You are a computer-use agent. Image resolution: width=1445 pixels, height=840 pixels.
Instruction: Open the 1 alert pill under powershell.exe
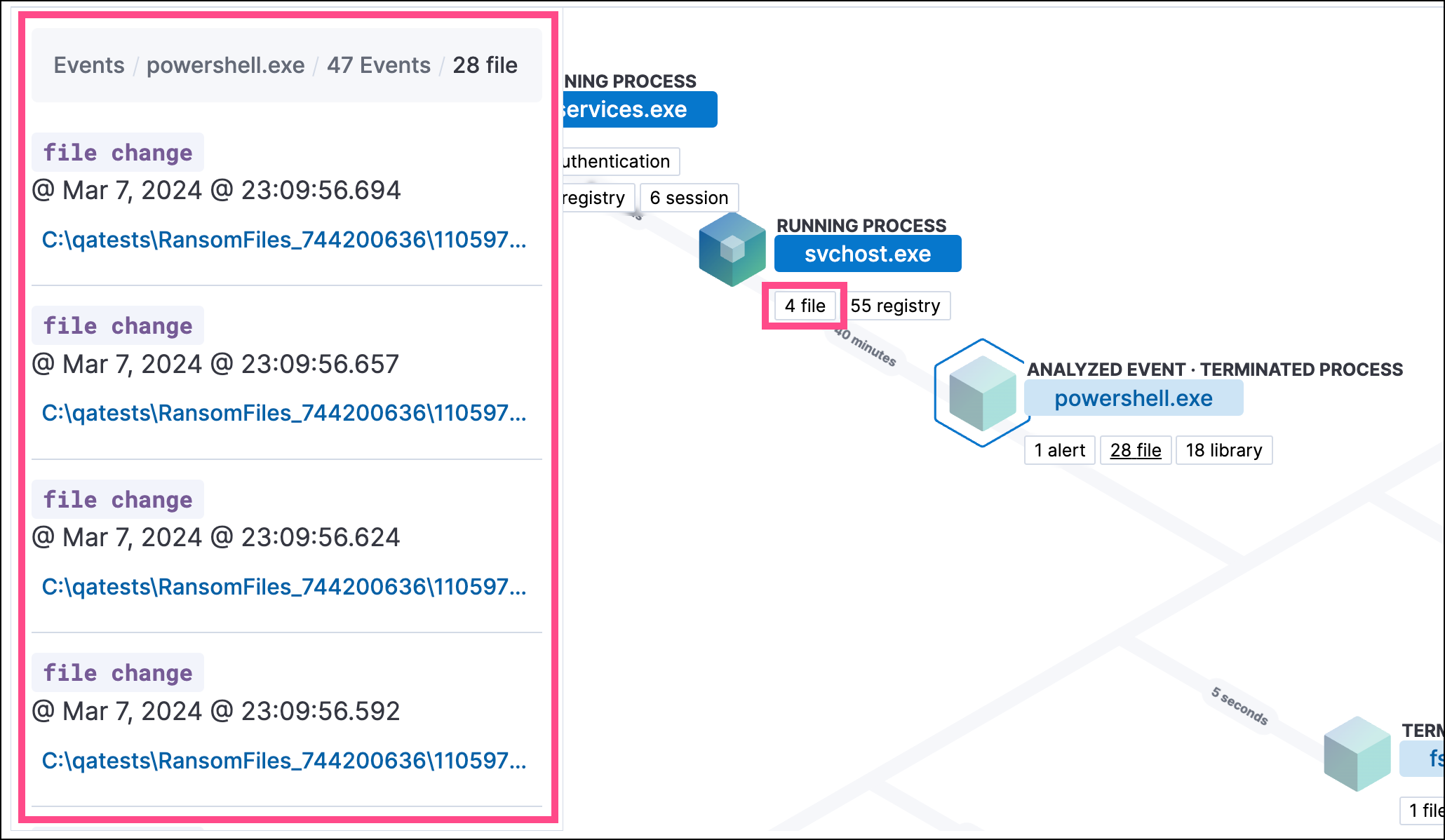point(1059,450)
